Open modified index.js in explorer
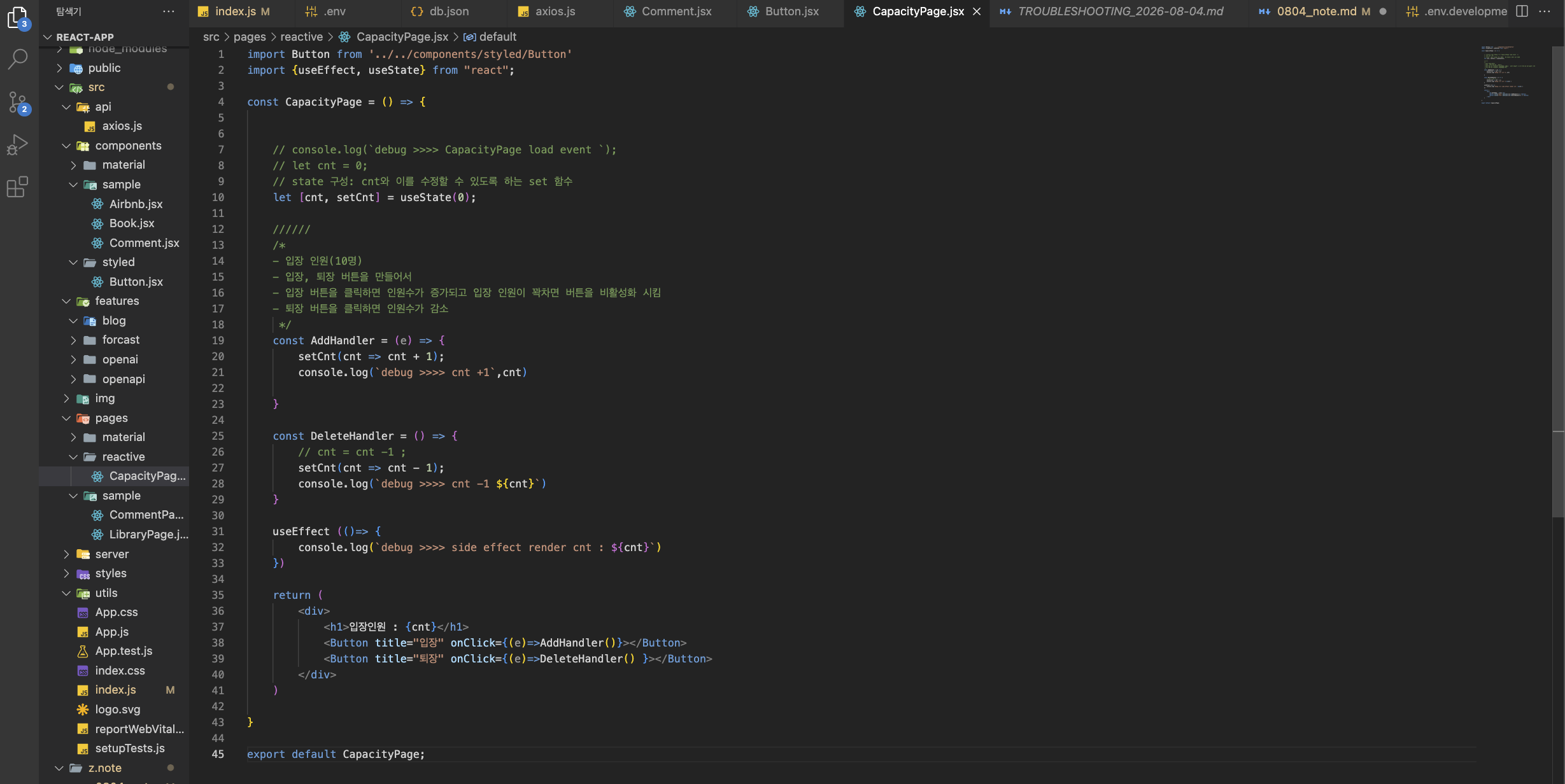1565x784 pixels. [x=115, y=690]
